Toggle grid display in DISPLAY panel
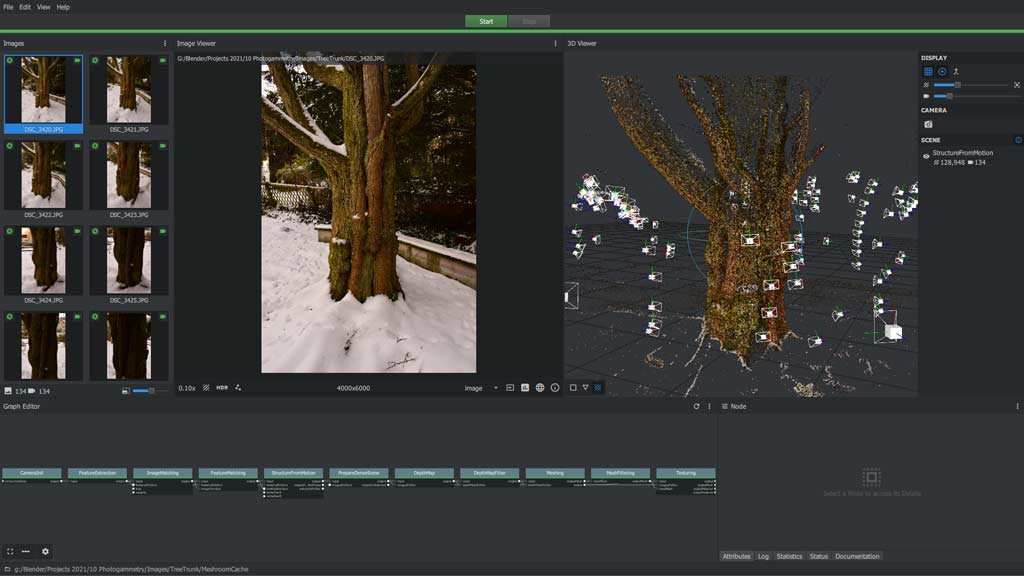Image resolution: width=1024 pixels, height=576 pixels. pyautogui.click(x=928, y=71)
